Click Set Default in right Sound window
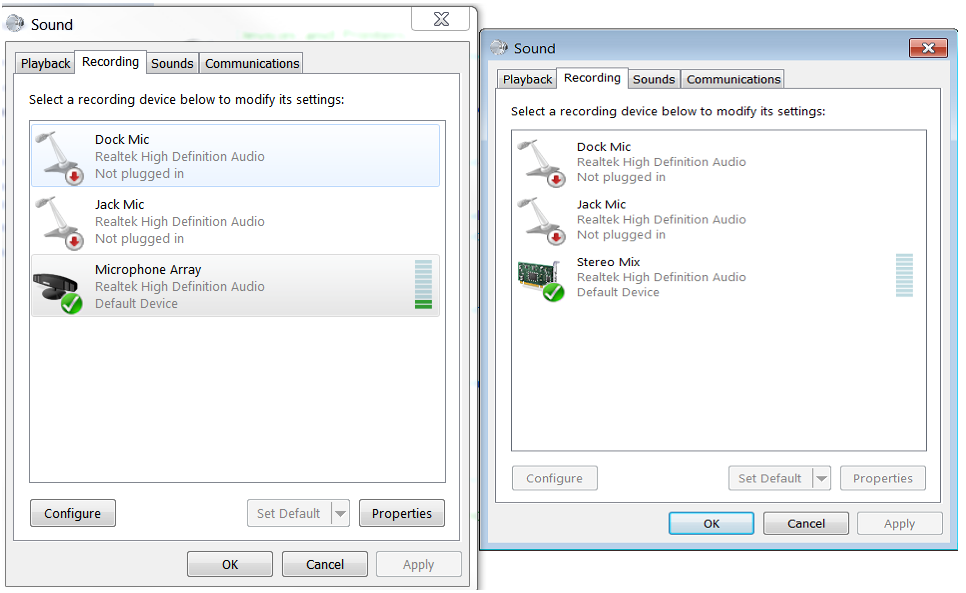Image resolution: width=966 pixels, height=593 pixels. pyautogui.click(x=770, y=478)
